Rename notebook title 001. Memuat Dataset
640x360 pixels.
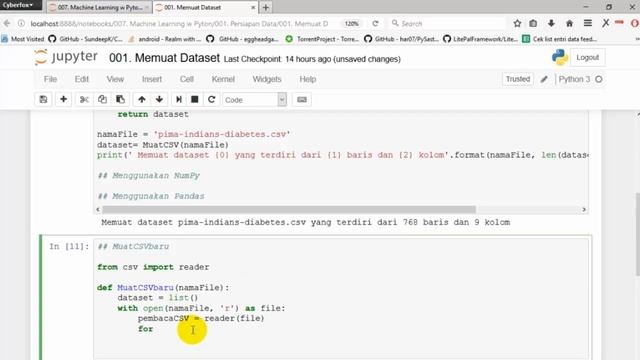pos(164,58)
